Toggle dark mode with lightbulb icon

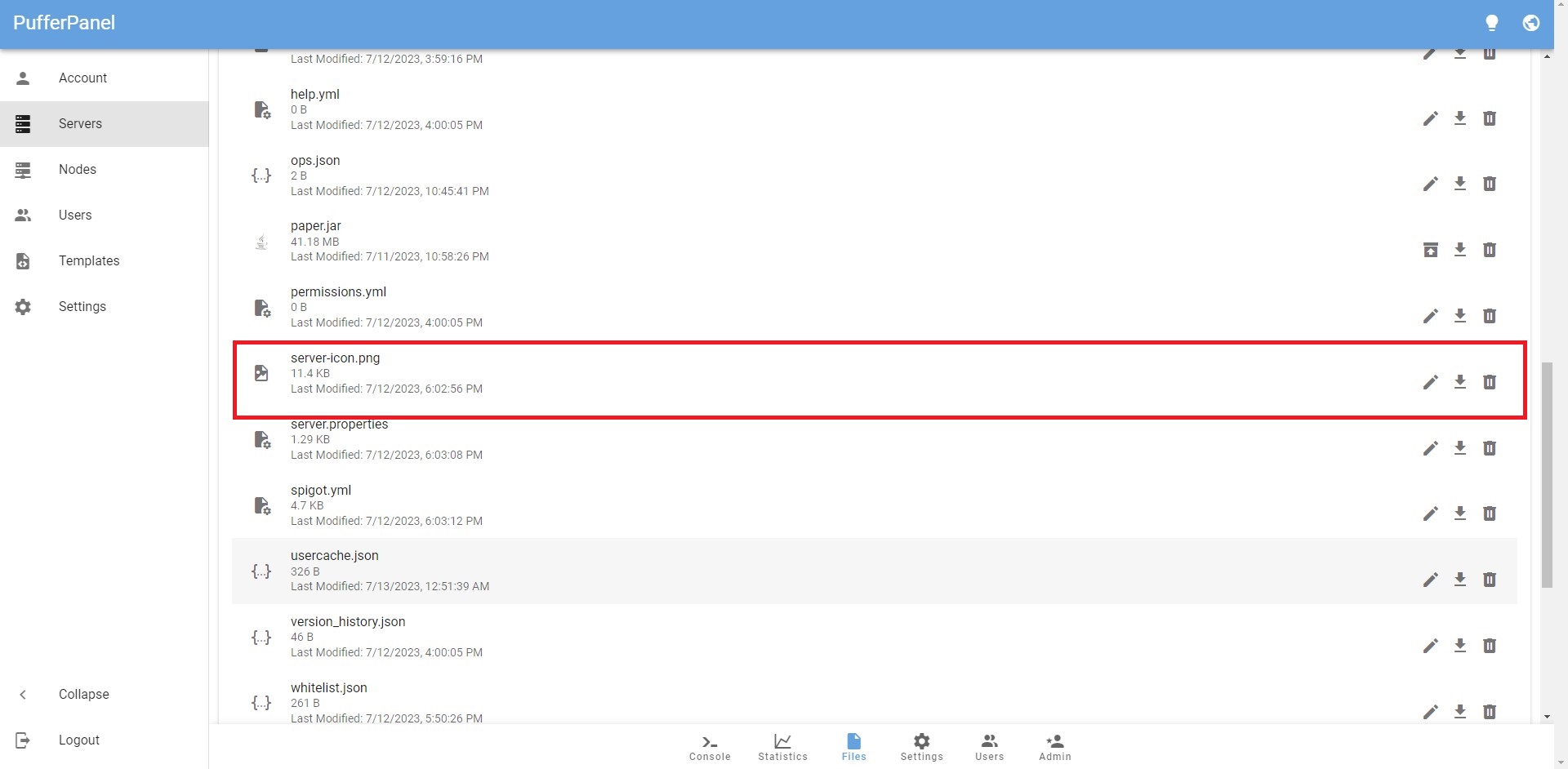click(x=1491, y=23)
